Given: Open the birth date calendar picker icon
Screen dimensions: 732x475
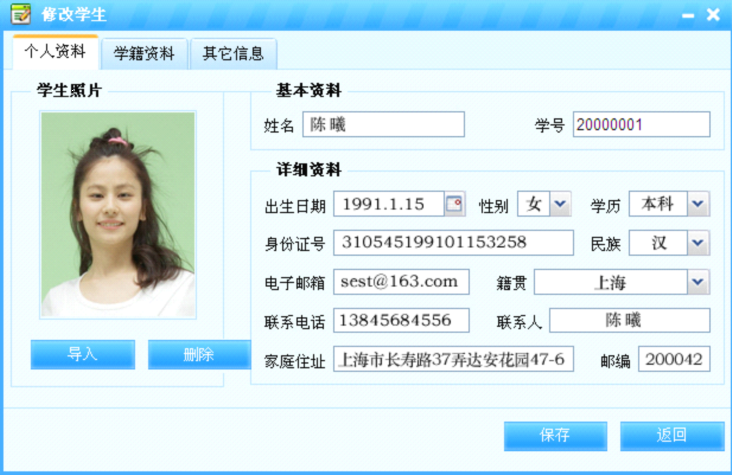Looking at the screenshot, I should click(454, 204).
